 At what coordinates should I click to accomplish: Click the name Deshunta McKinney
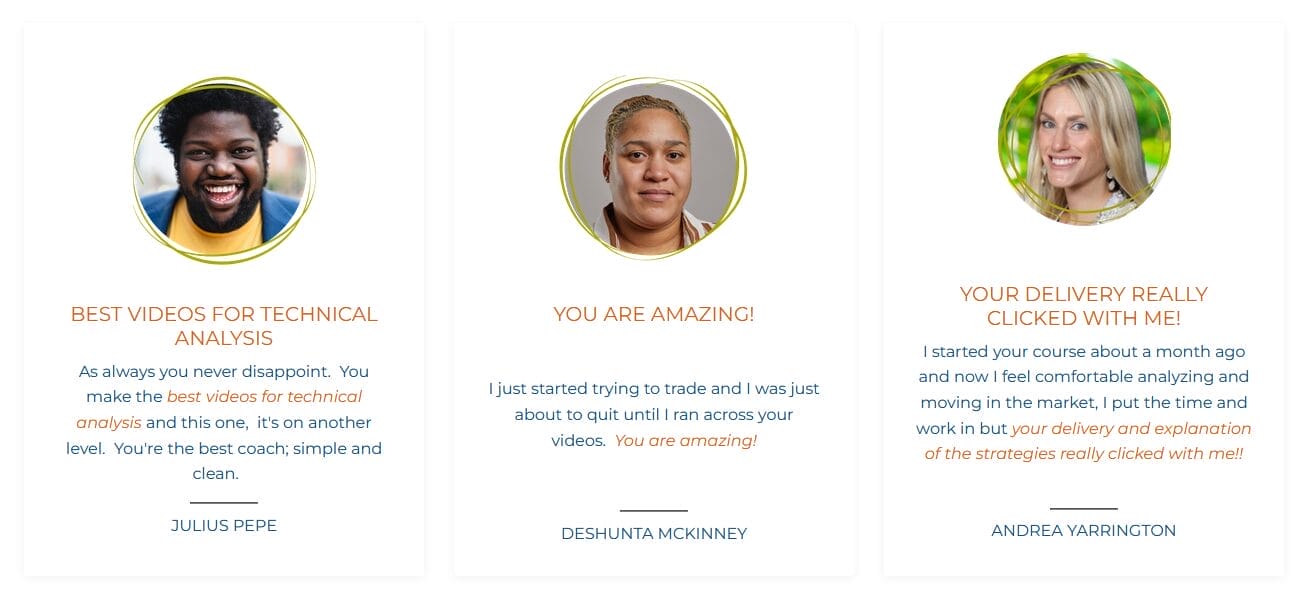tap(654, 534)
